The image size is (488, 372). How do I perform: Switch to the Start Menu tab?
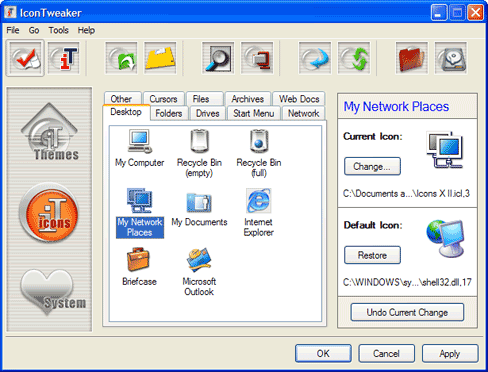(254, 113)
